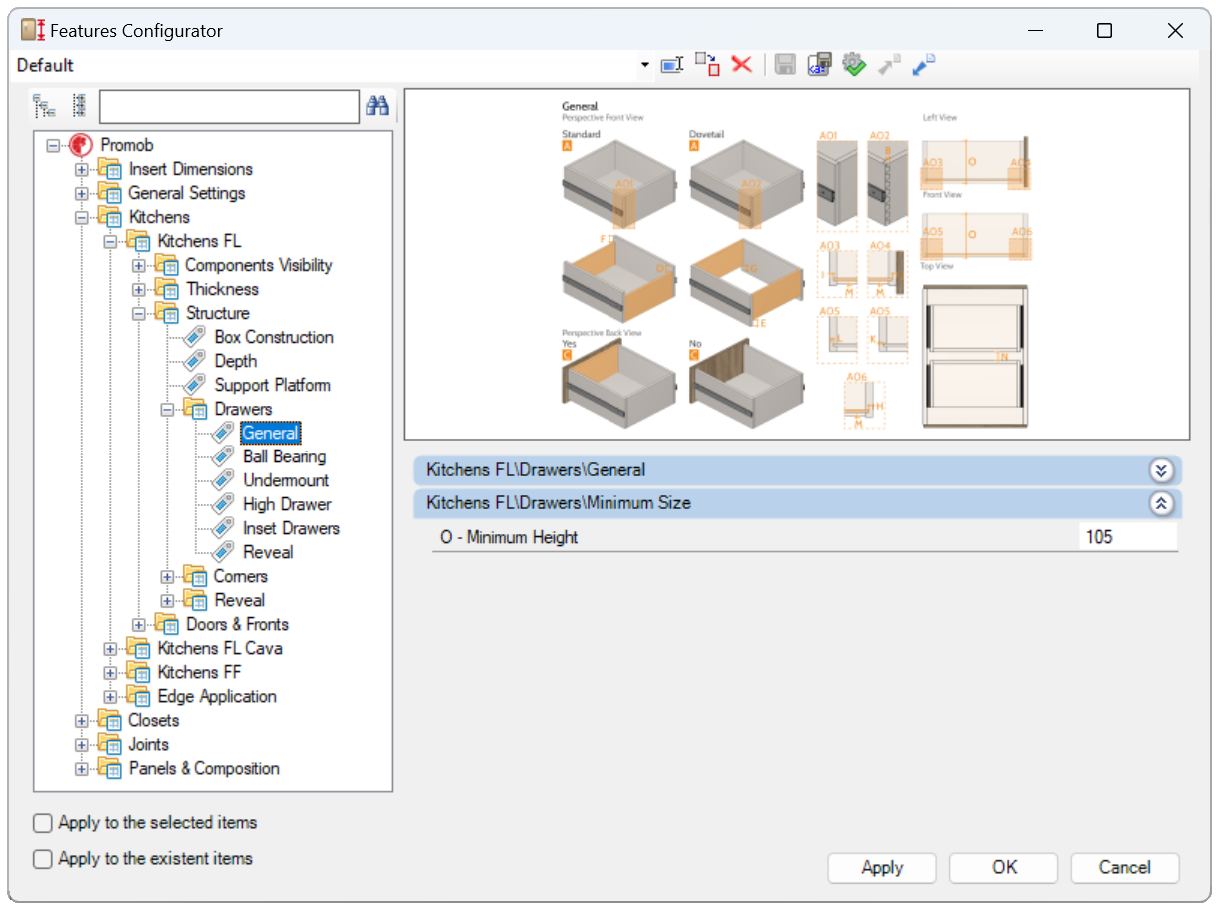Enable Apply to the selected items

pyautogui.click(x=43, y=823)
